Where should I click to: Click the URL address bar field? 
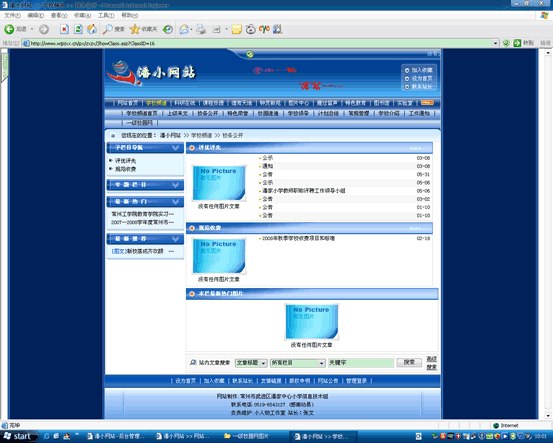[261, 43]
